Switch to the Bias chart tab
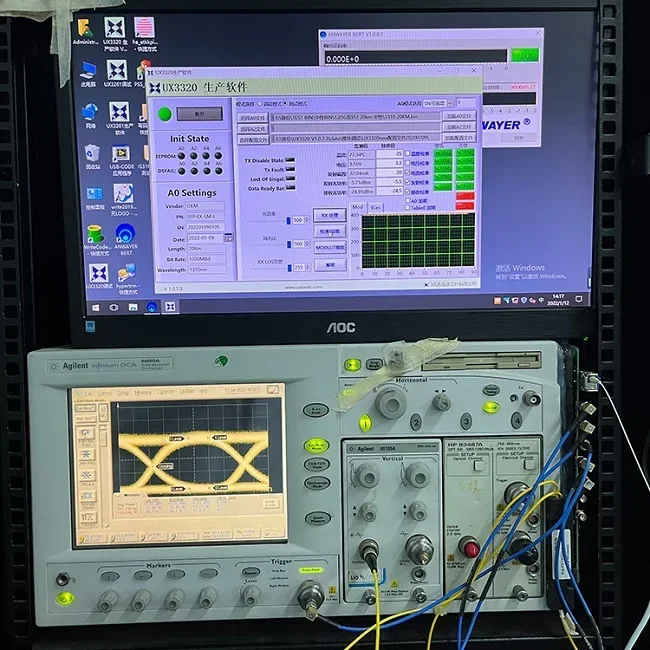 tap(376, 207)
